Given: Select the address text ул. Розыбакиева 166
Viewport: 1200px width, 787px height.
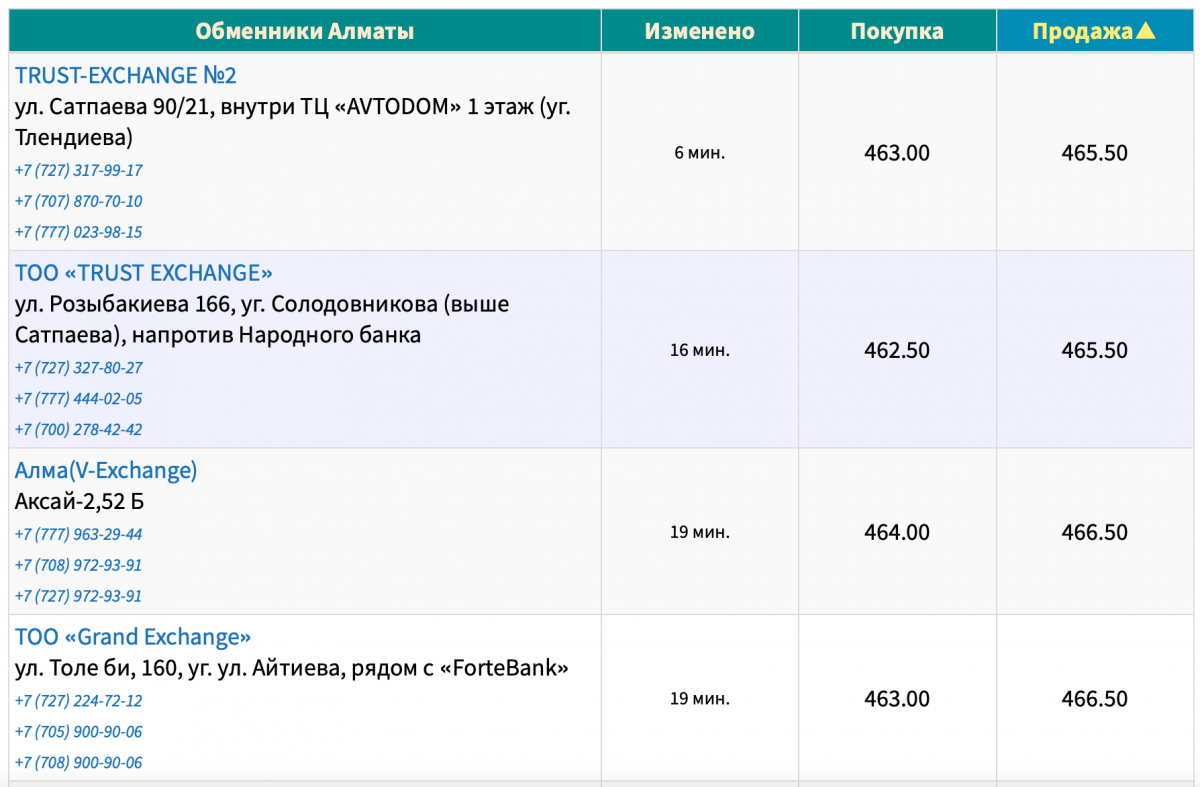Looking at the screenshot, I should tap(122, 304).
